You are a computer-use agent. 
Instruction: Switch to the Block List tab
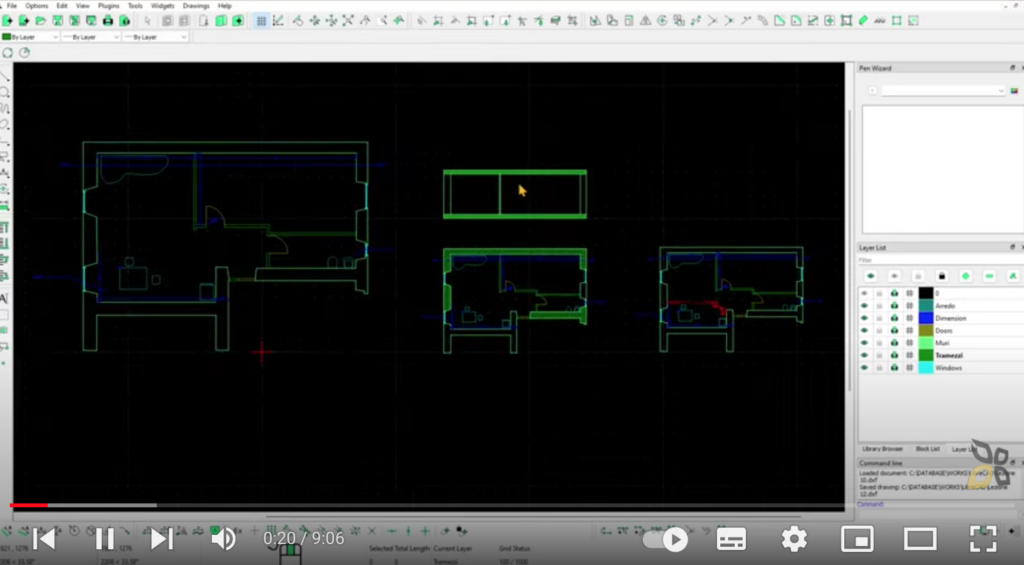point(927,449)
